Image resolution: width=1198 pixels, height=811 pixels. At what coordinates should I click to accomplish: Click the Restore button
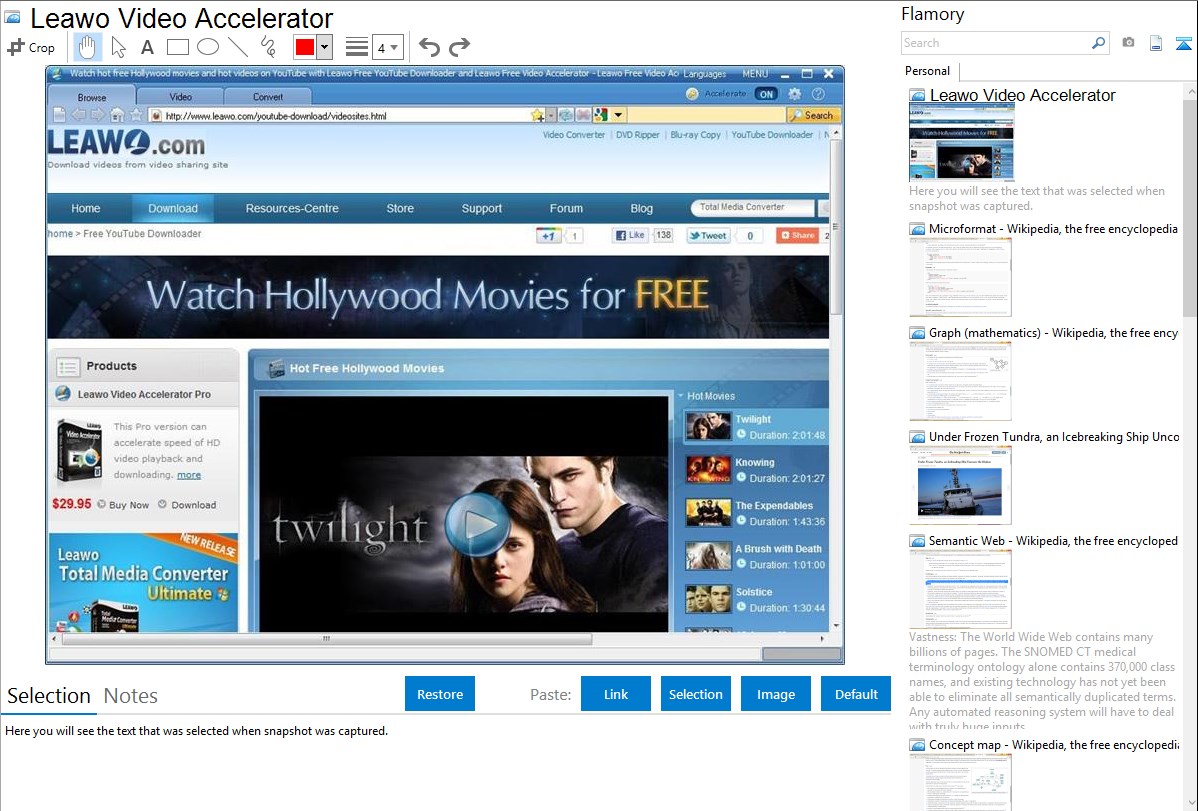[x=440, y=694]
